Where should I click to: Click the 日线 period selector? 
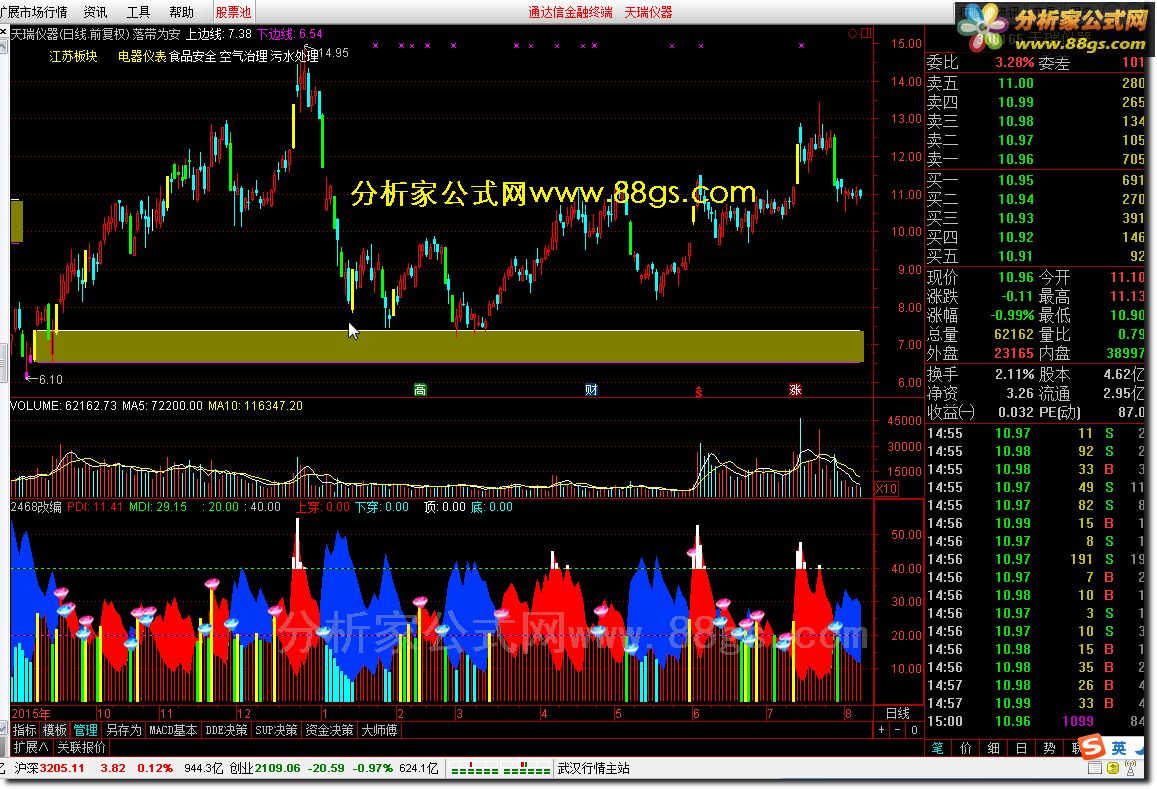pyautogui.click(x=897, y=713)
